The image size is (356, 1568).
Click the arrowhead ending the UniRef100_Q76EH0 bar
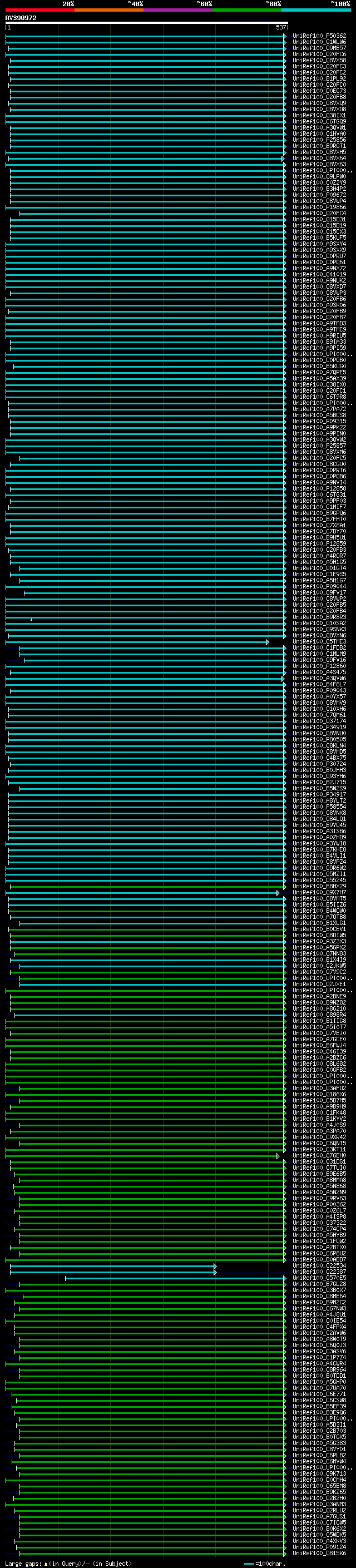click(x=278, y=1155)
